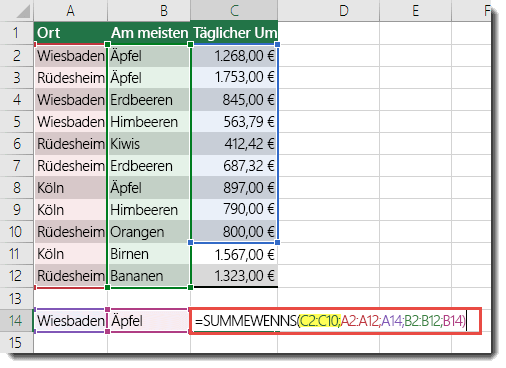Click cell A11 'Köln'

pos(70,254)
